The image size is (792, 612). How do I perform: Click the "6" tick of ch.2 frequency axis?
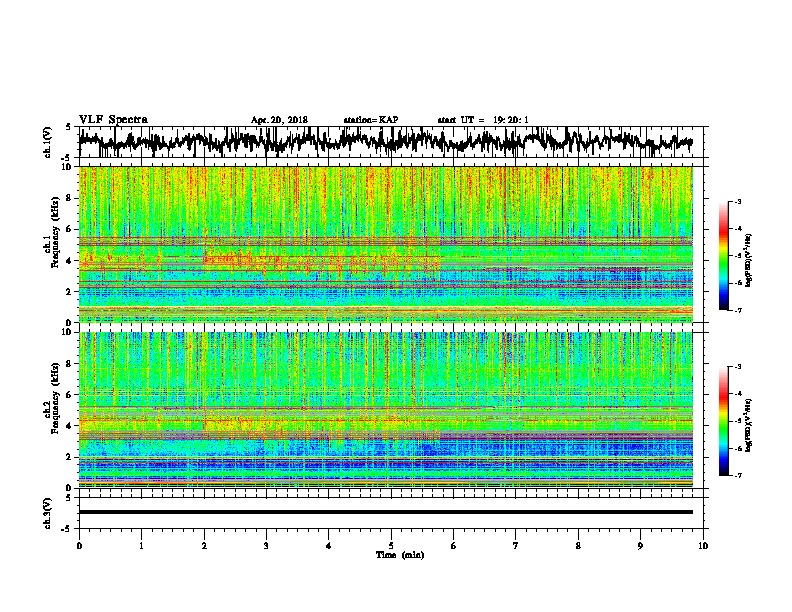point(69,395)
